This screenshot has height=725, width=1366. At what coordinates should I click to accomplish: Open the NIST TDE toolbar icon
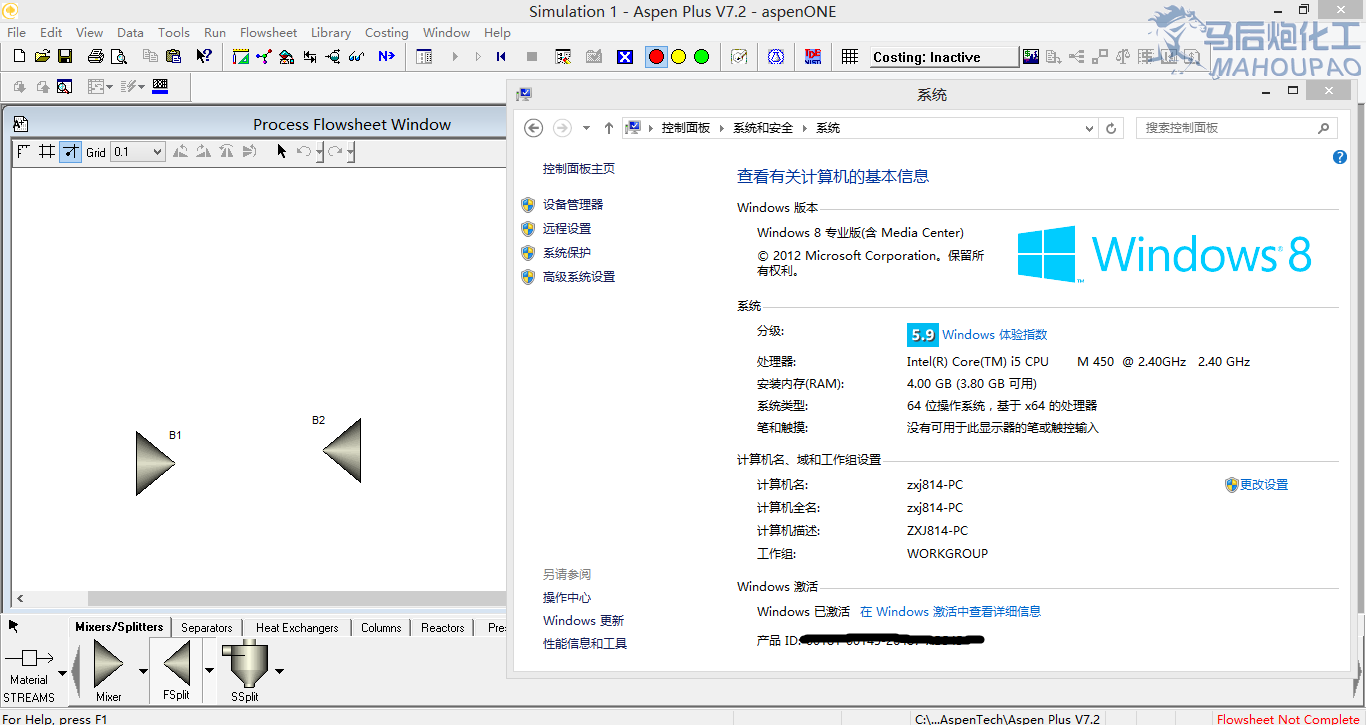tap(812, 56)
